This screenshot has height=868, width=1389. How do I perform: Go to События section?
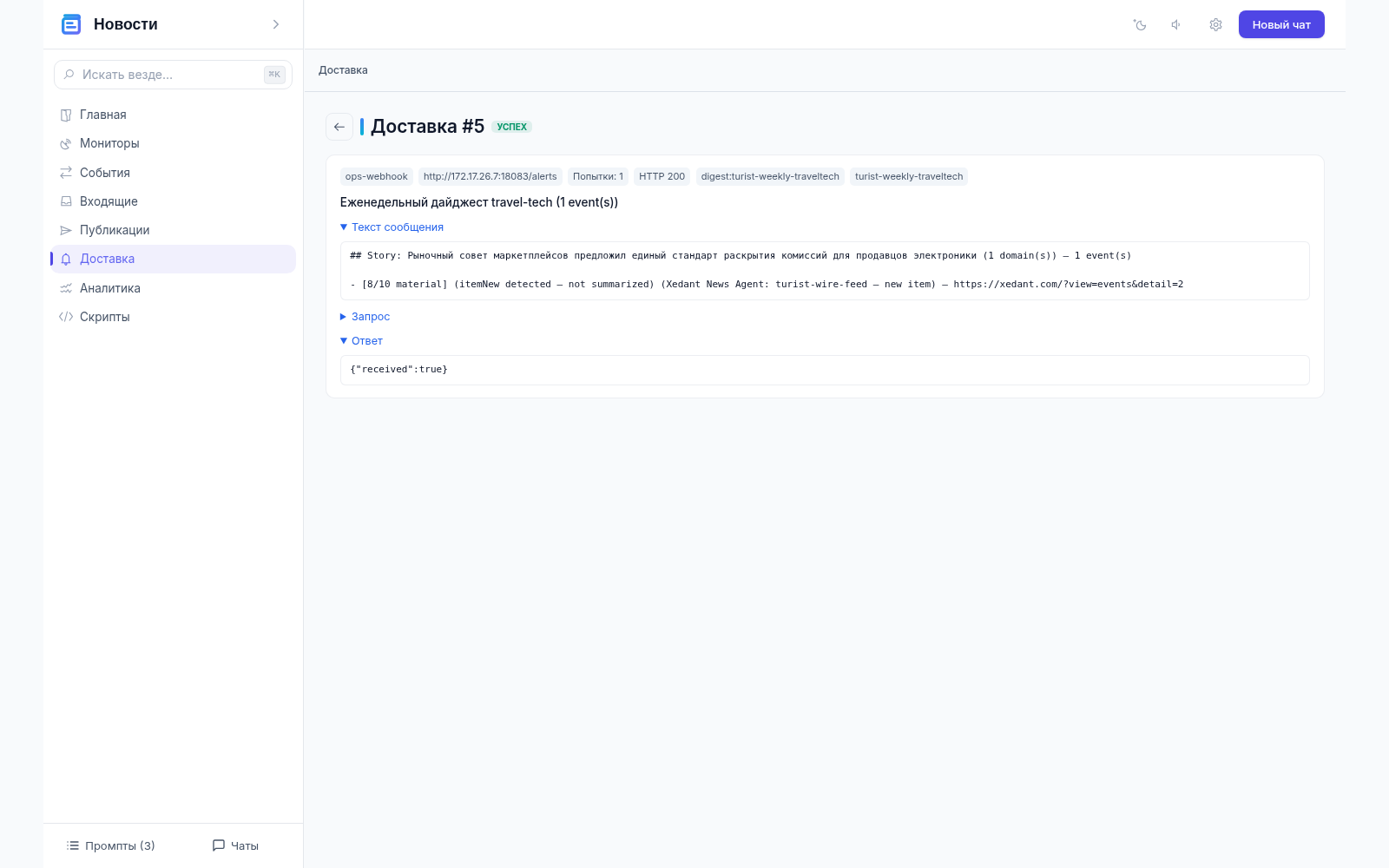(x=173, y=173)
